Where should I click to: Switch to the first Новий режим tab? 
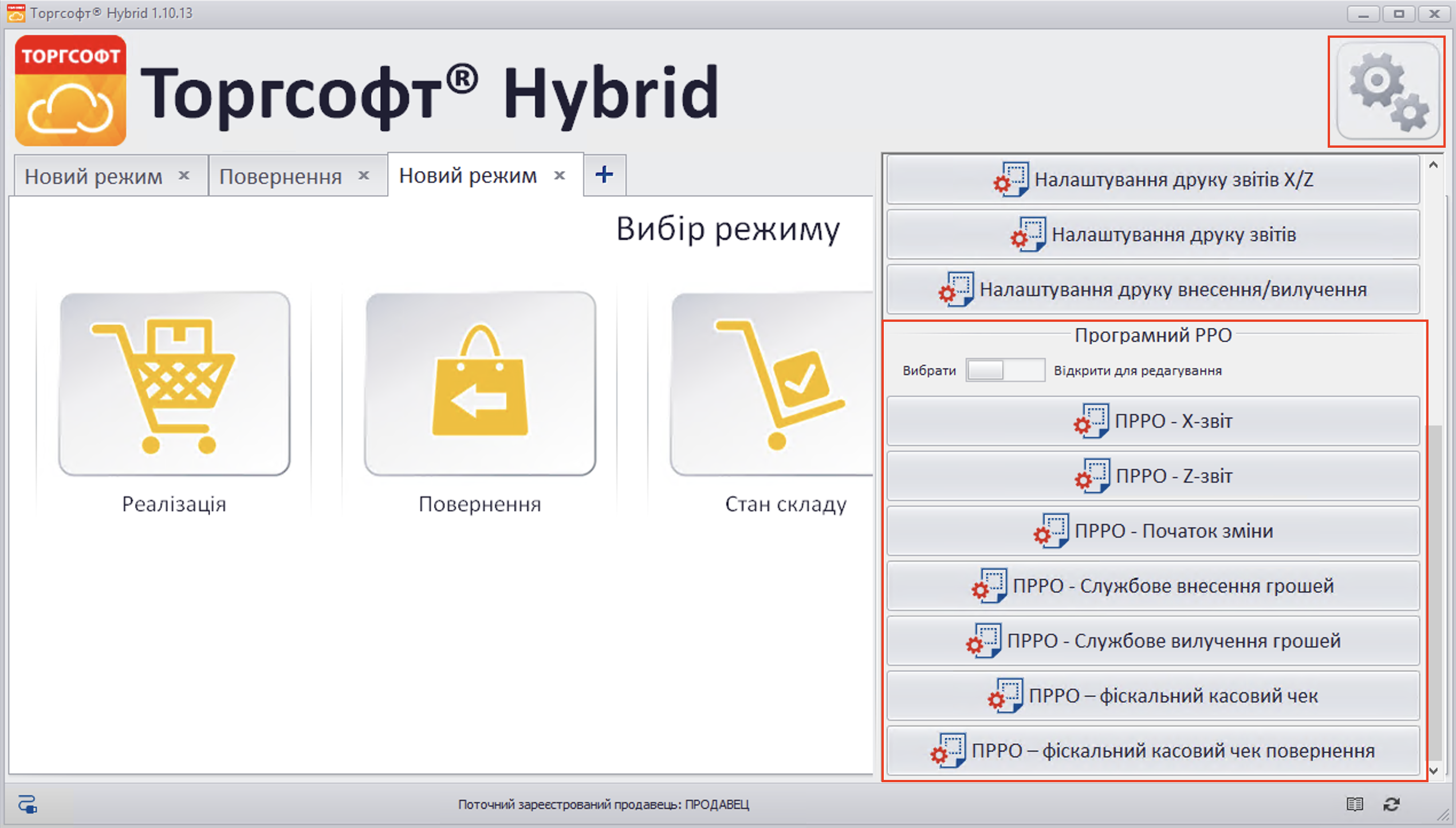[93, 176]
